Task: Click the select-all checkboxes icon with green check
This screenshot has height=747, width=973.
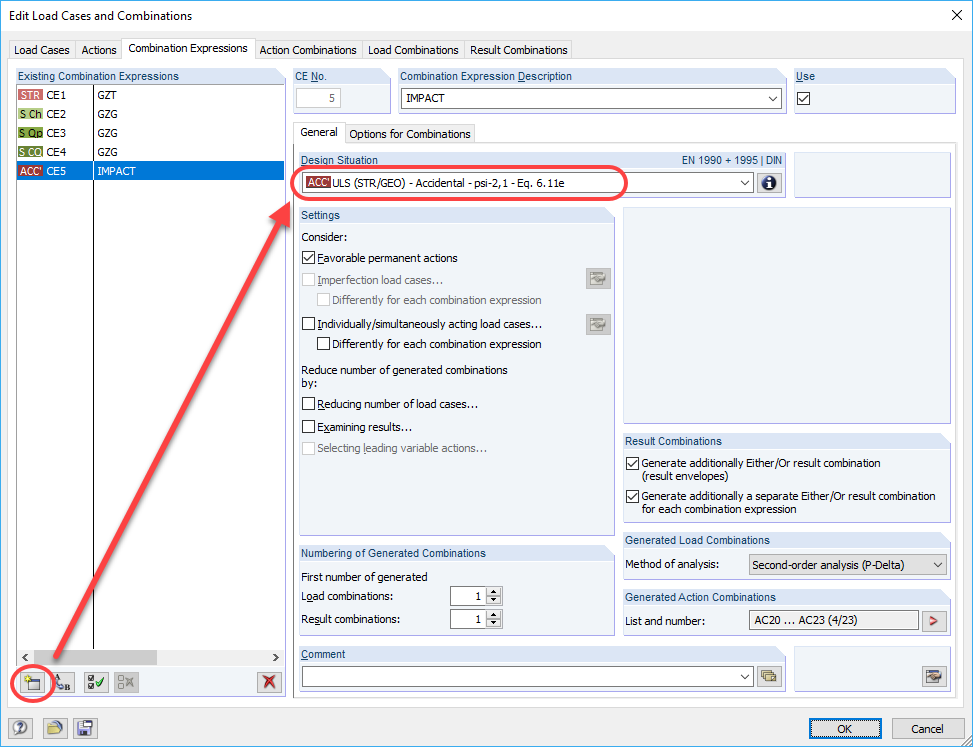Action: pos(93,682)
